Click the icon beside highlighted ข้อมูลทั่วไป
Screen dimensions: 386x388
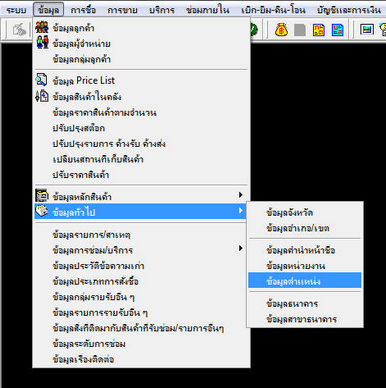42,211
